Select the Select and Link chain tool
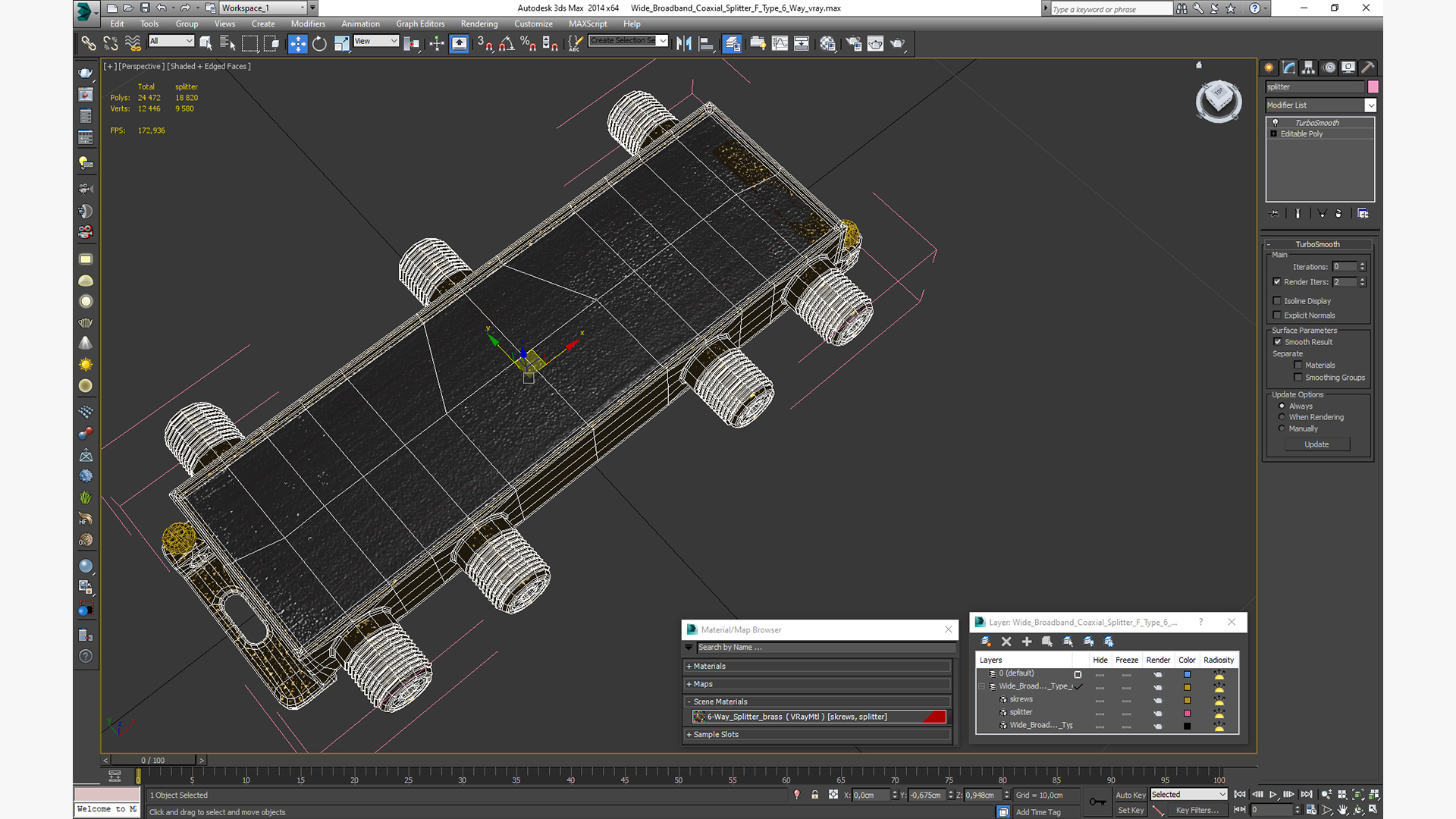Image resolution: width=1456 pixels, height=819 pixels. click(89, 43)
